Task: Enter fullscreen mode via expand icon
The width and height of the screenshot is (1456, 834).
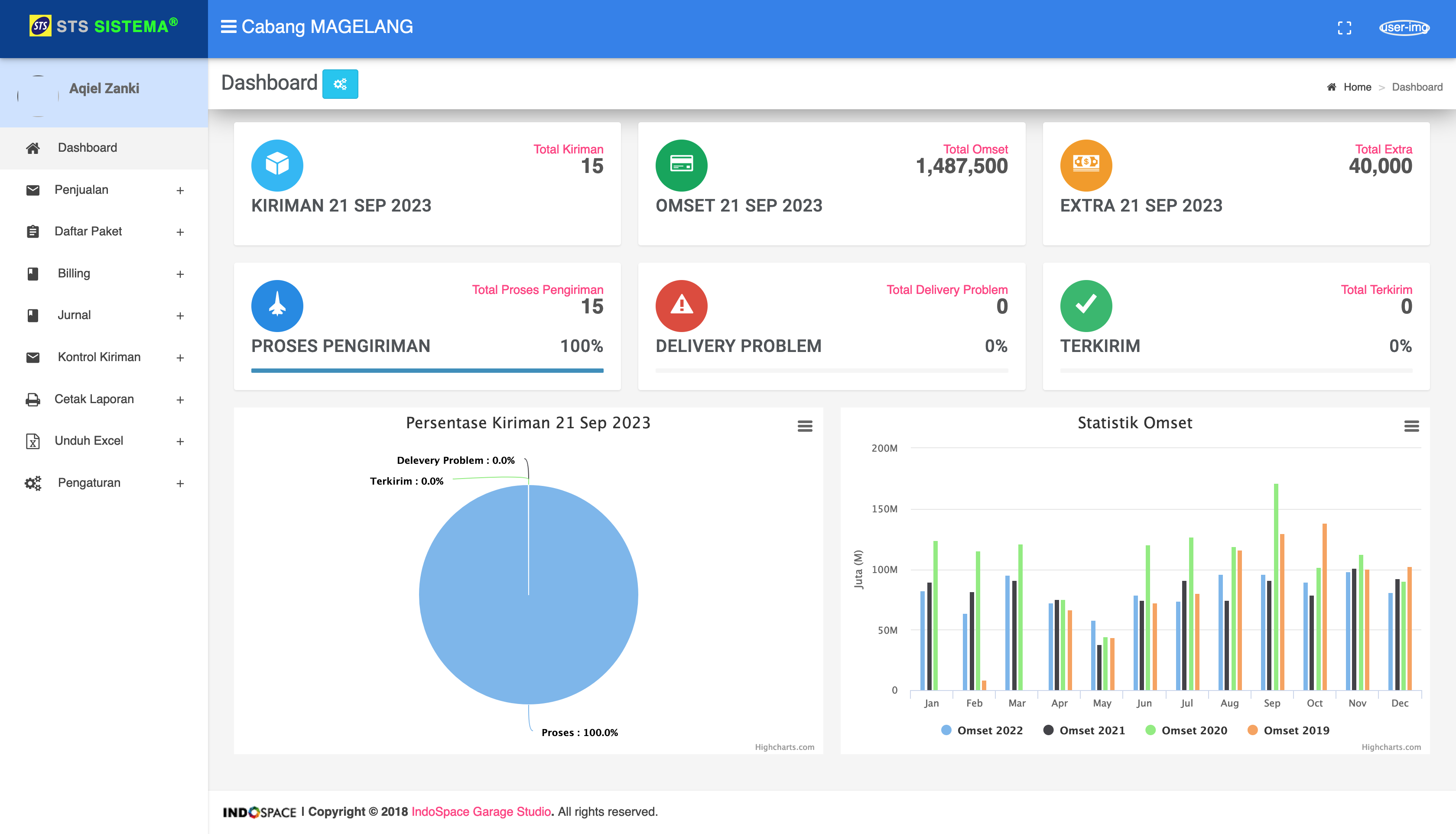Action: click(x=1344, y=28)
